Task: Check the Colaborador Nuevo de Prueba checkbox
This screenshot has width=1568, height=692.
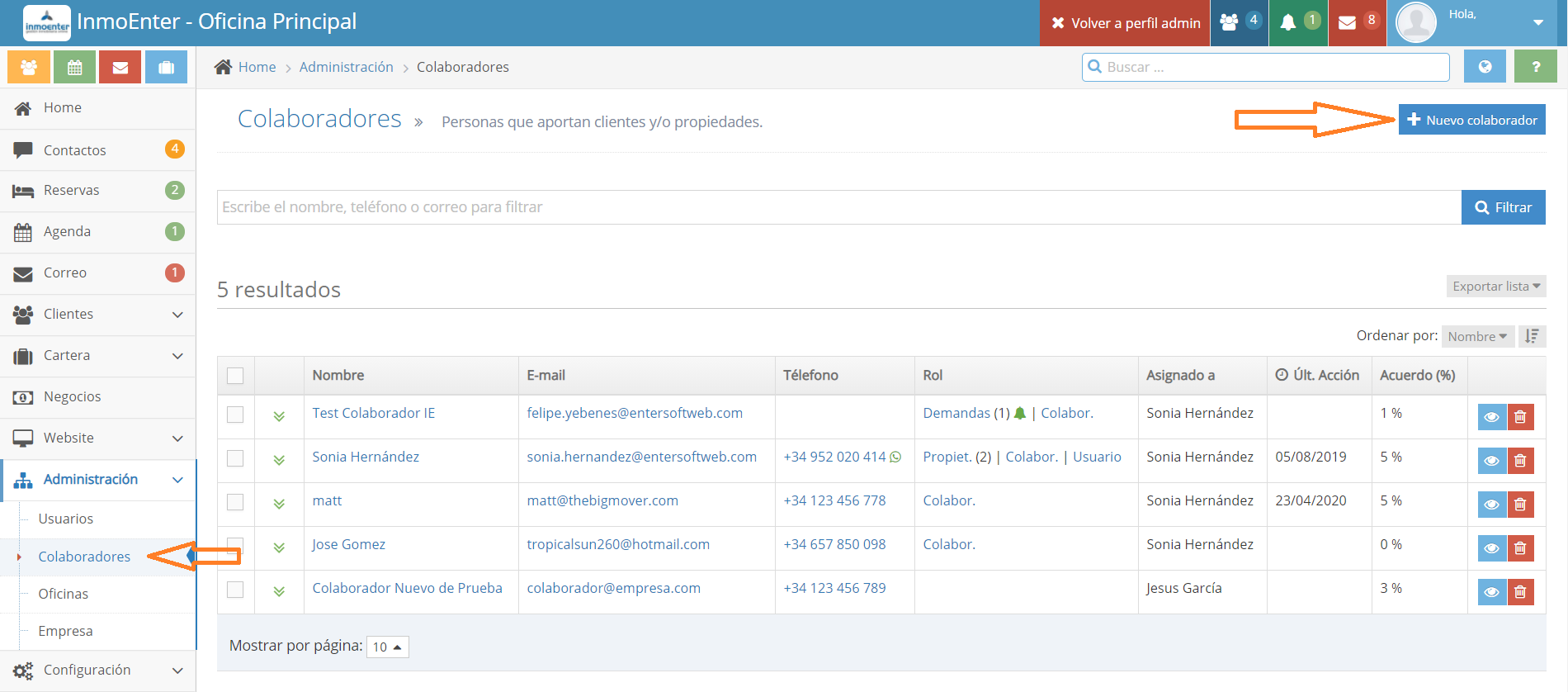Action: click(235, 590)
